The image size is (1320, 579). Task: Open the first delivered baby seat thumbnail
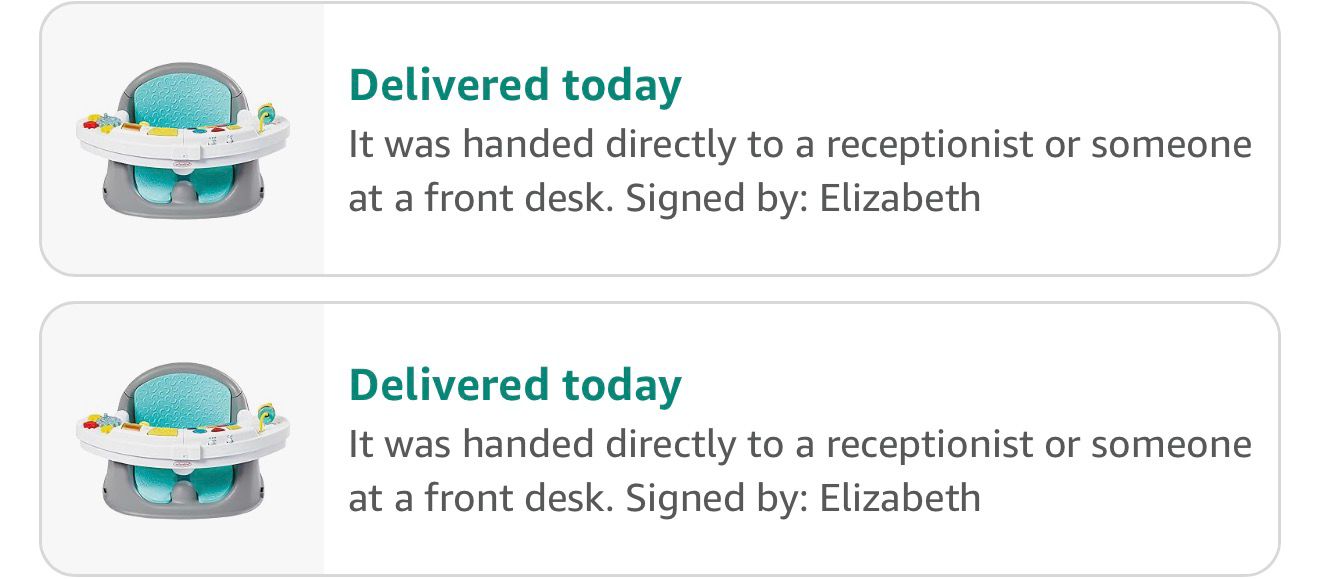(x=183, y=138)
